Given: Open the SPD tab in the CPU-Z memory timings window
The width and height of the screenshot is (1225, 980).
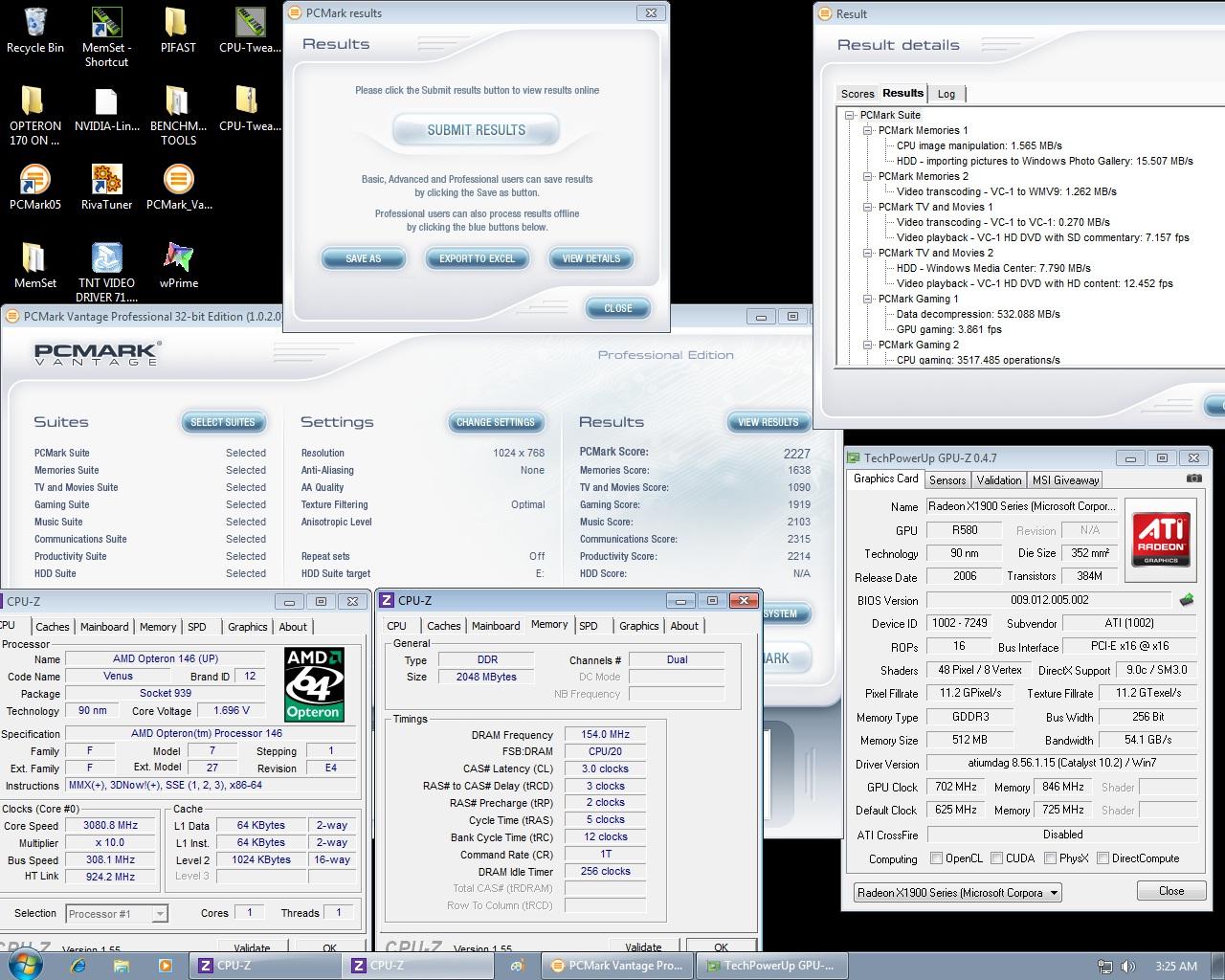Looking at the screenshot, I should [589, 626].
